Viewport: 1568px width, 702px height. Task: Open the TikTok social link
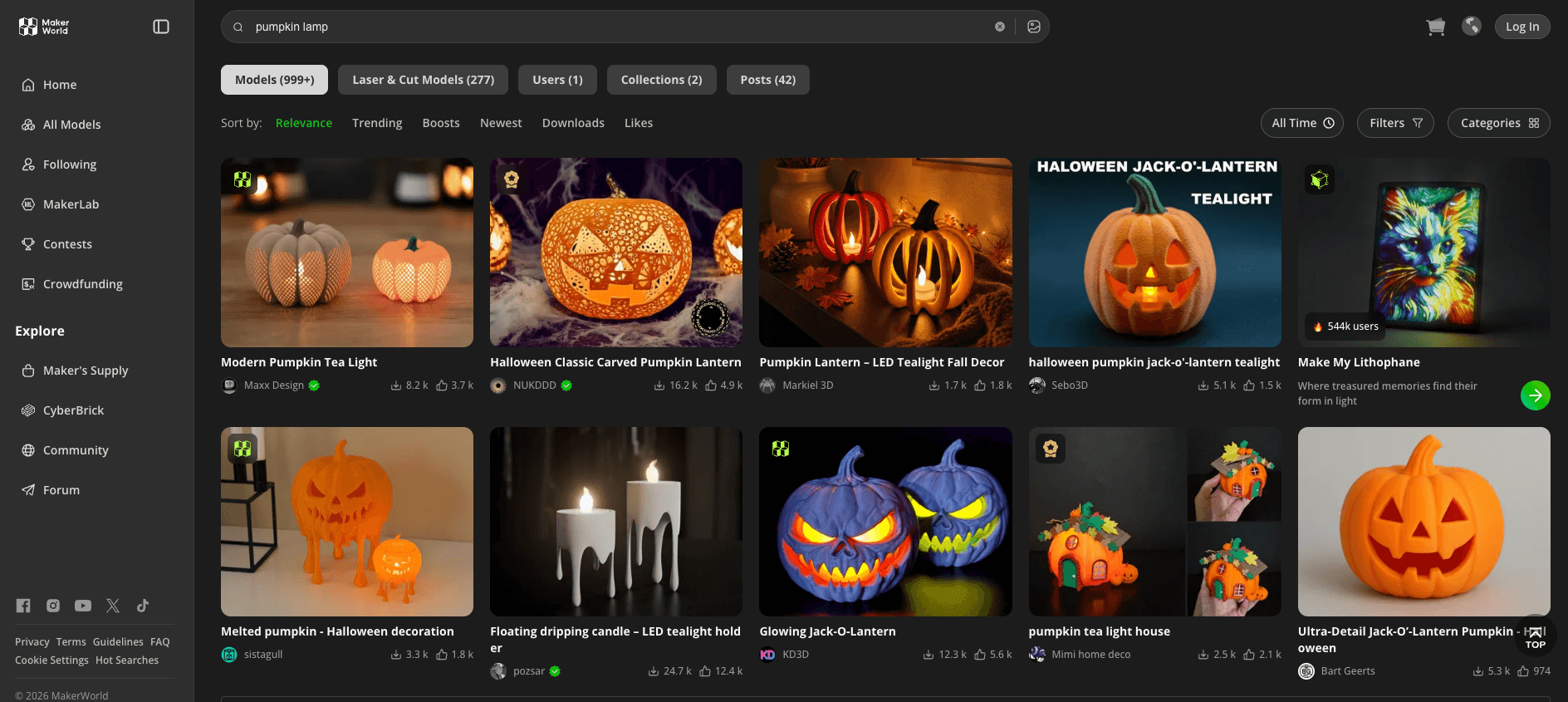143,606
